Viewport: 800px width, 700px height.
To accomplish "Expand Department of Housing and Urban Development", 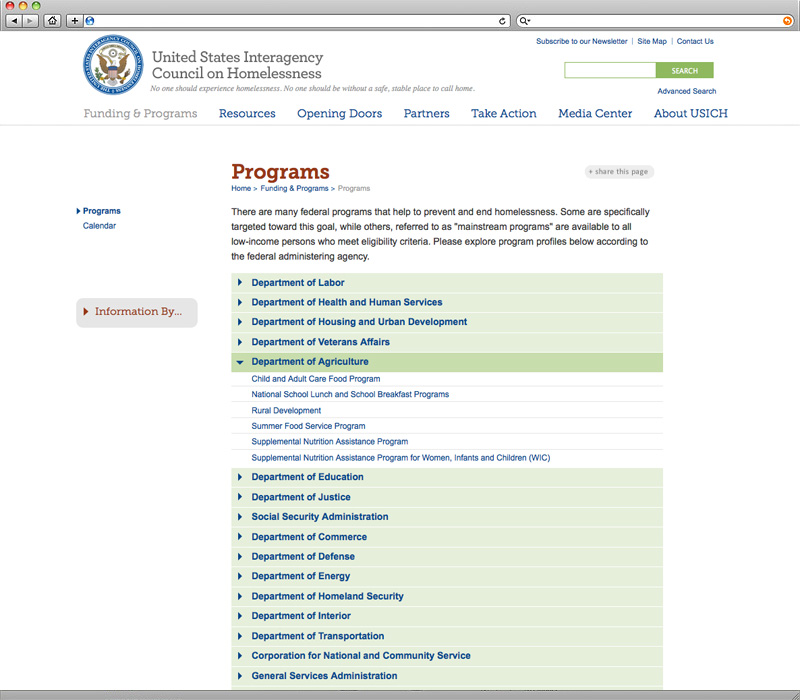I will coord(447,322).
